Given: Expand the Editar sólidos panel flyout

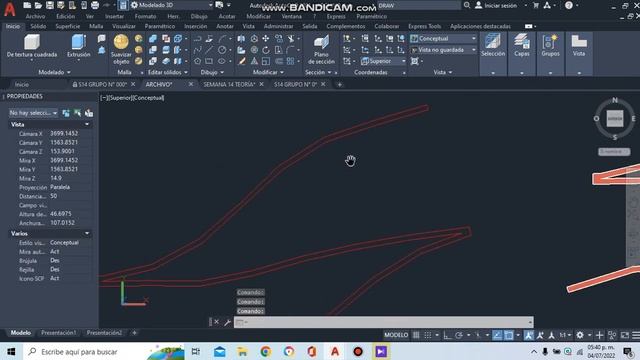Looking at the screenshot, I should pos(168,72).
